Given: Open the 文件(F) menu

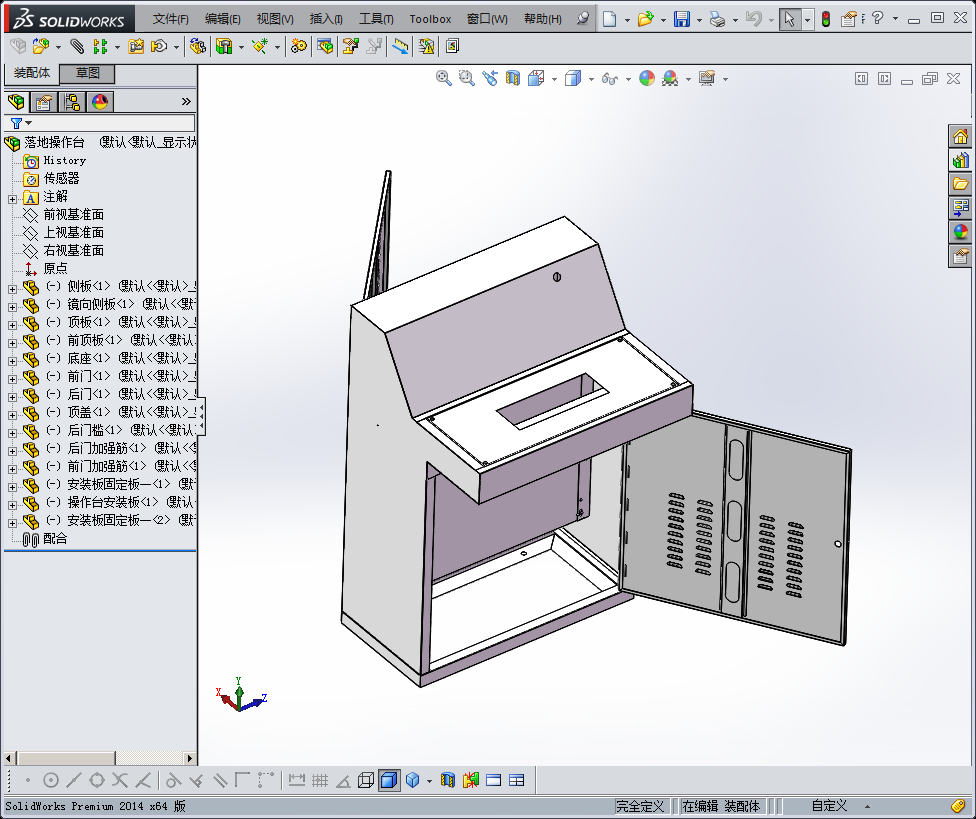Looking at the screenshot, I should (x=171, y=19).
